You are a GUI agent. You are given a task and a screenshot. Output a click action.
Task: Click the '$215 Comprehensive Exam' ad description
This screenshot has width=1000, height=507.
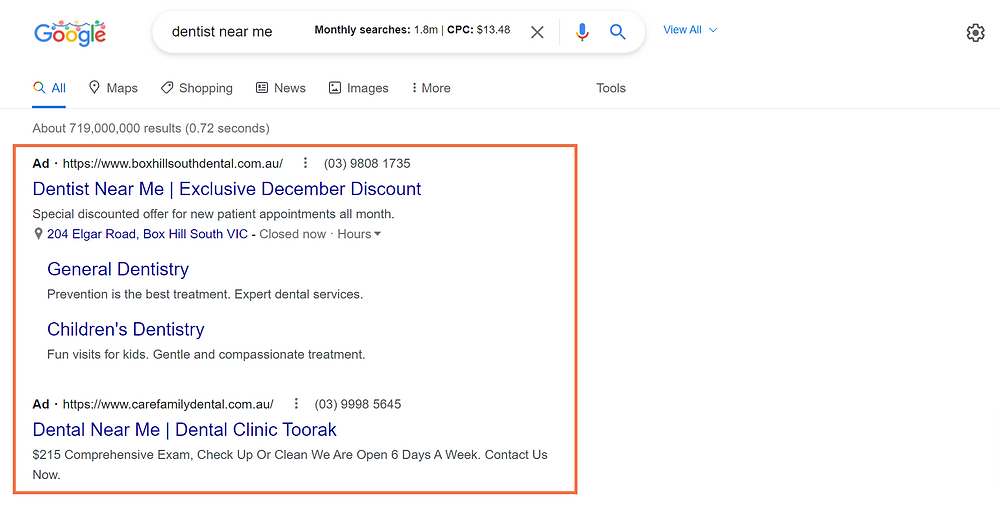290,464
